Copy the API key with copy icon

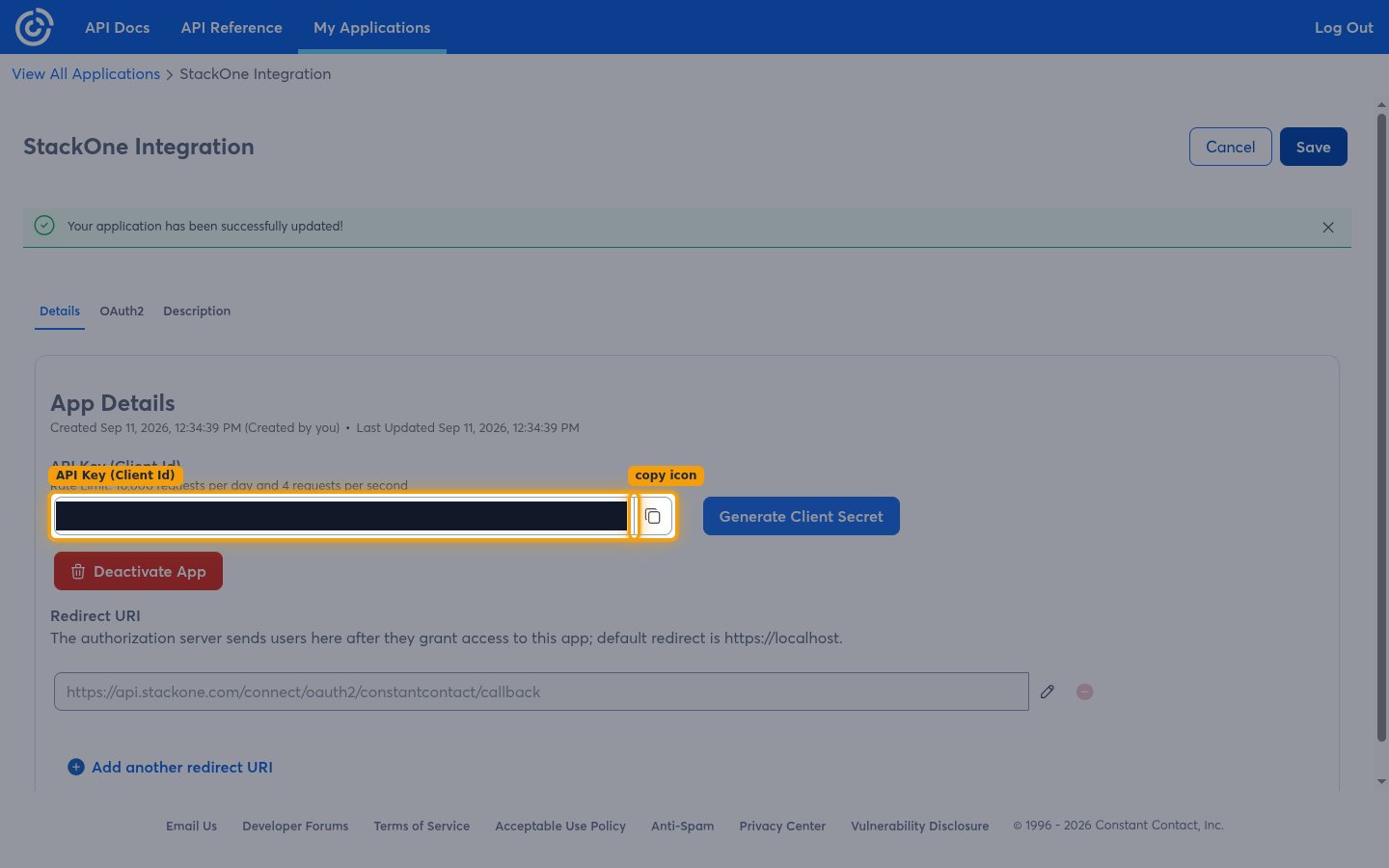pyautogui.click(x=653, y=516)
